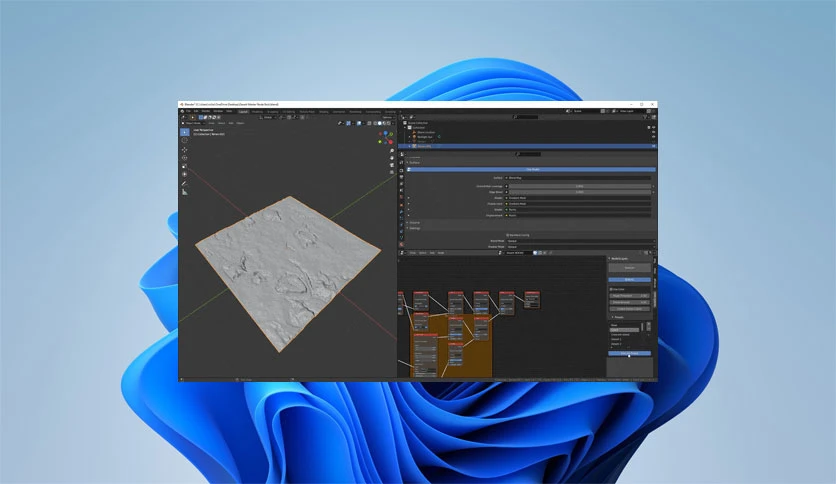Expand the selected terrain object in outliner
The width and height of the screenshot is (836, 484).
tap(409, 146)
